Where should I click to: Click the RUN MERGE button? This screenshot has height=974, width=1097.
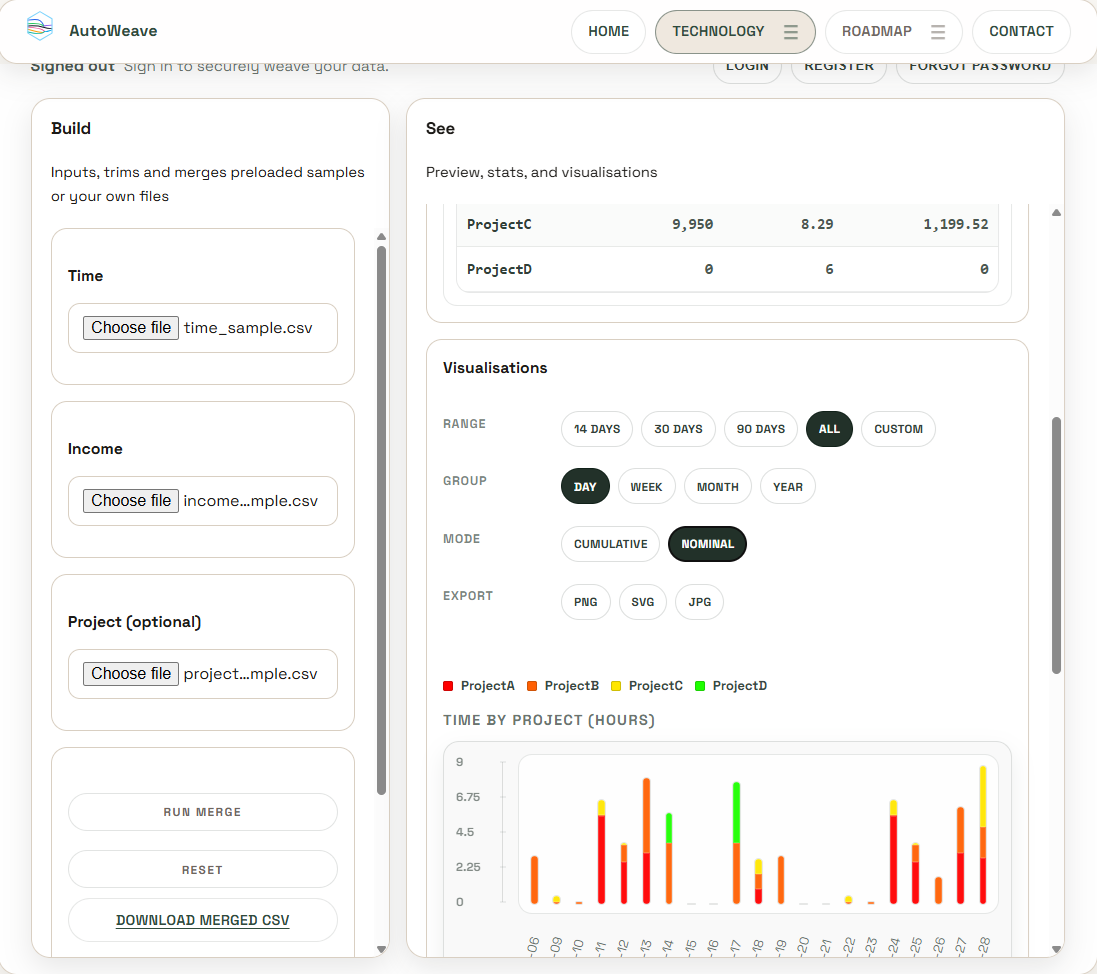click(202, 811)
